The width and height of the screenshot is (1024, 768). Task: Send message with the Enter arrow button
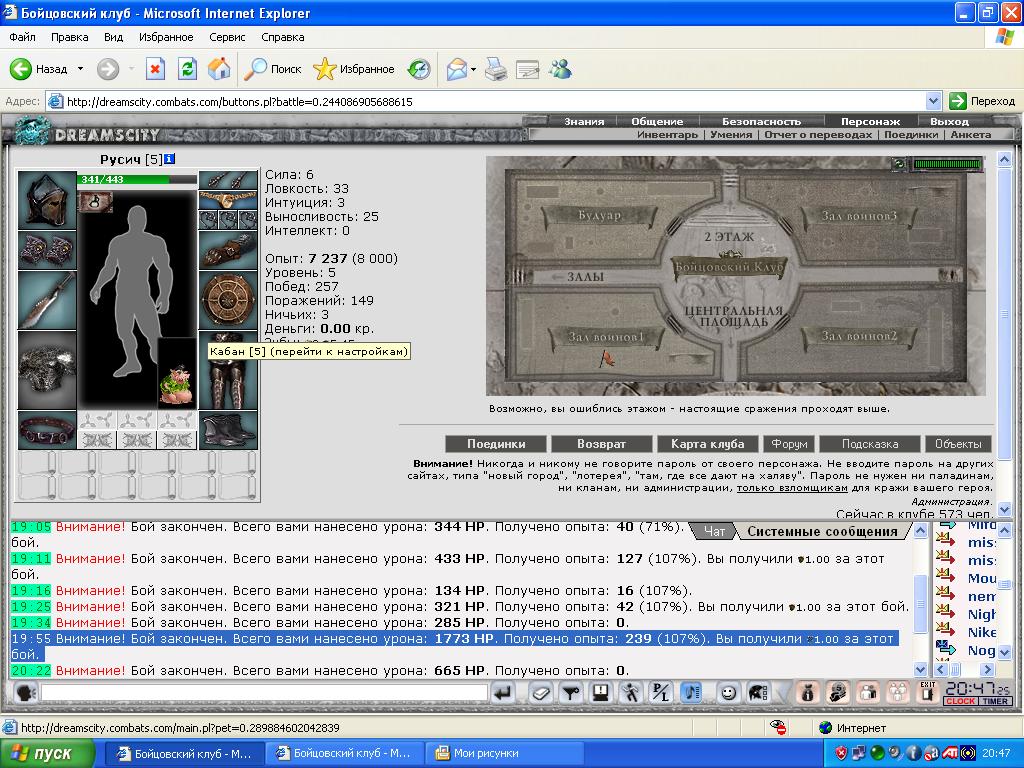(503, 692)
